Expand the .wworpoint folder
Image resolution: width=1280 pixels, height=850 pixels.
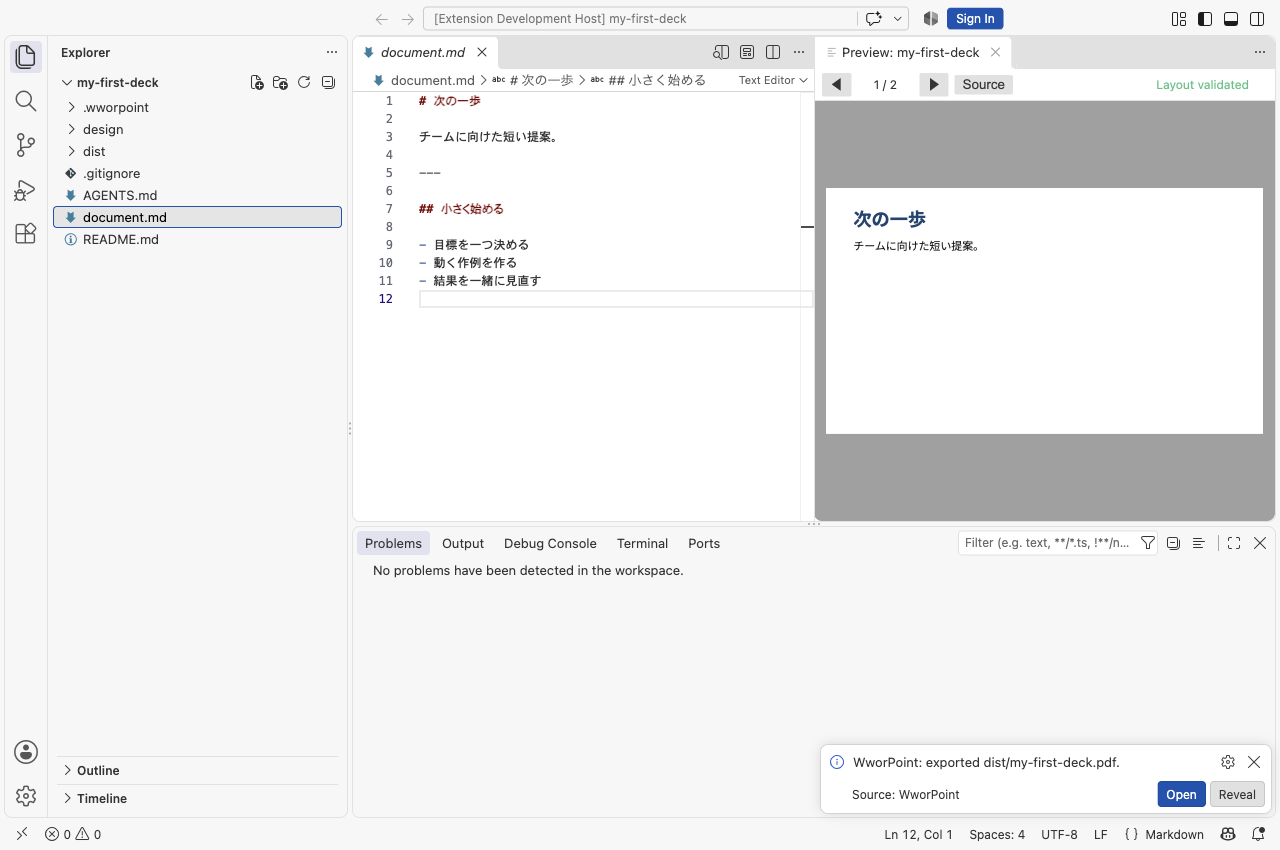(72, 107)
